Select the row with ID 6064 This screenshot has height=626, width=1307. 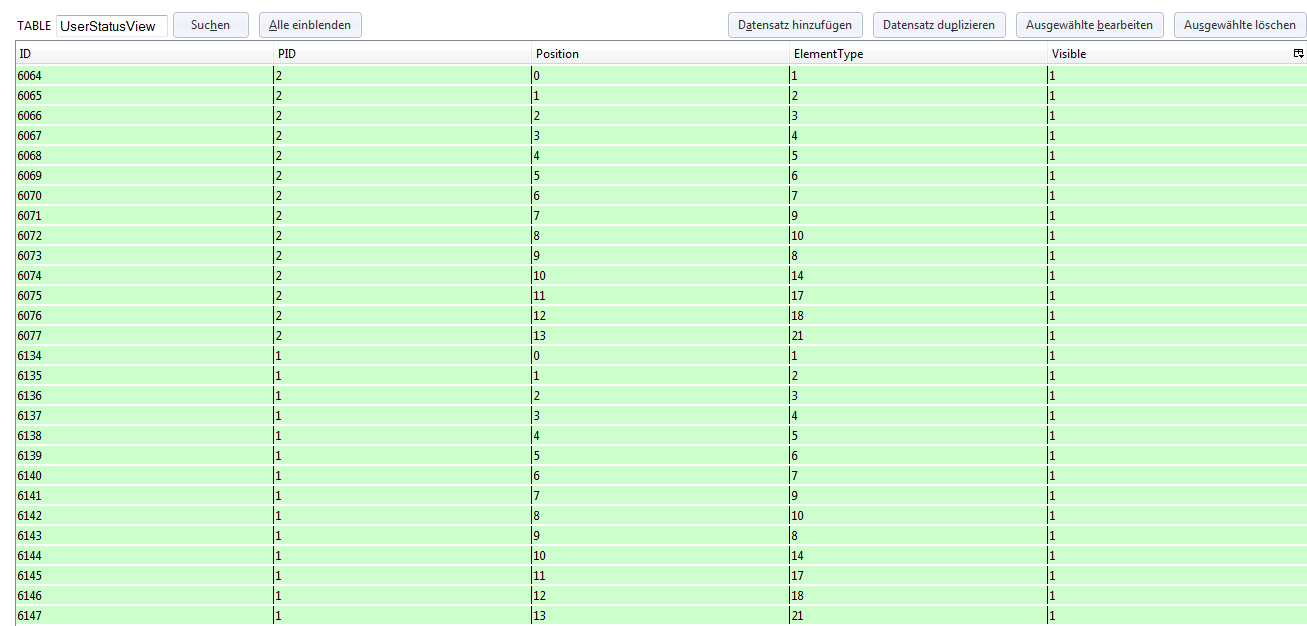661,76
